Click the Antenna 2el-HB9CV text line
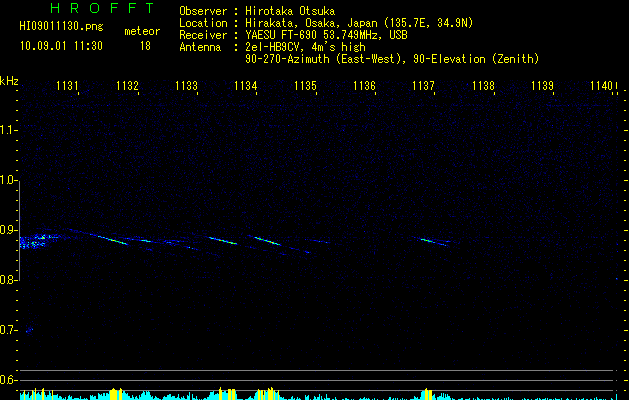The height and width of the screenshot is (400, 629). (x=272, y=47)
